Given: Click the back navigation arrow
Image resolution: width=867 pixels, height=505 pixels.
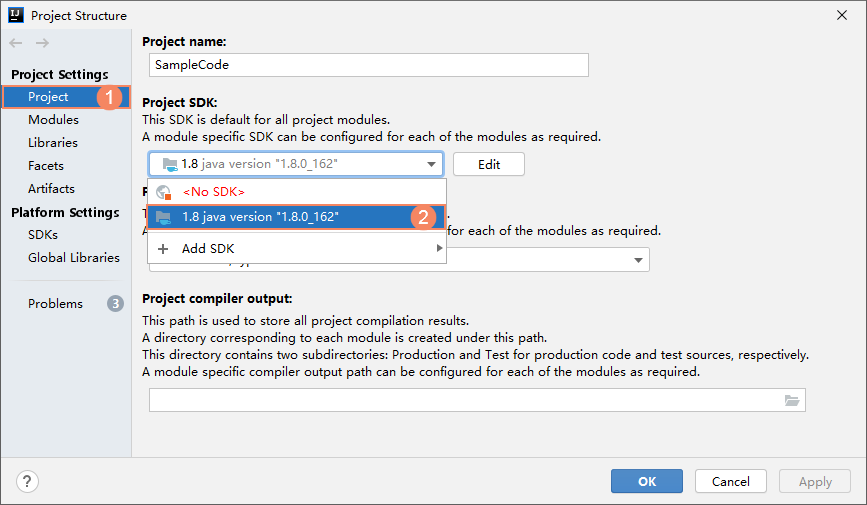Looking at the screenshot, I should [x=16, y=43].
